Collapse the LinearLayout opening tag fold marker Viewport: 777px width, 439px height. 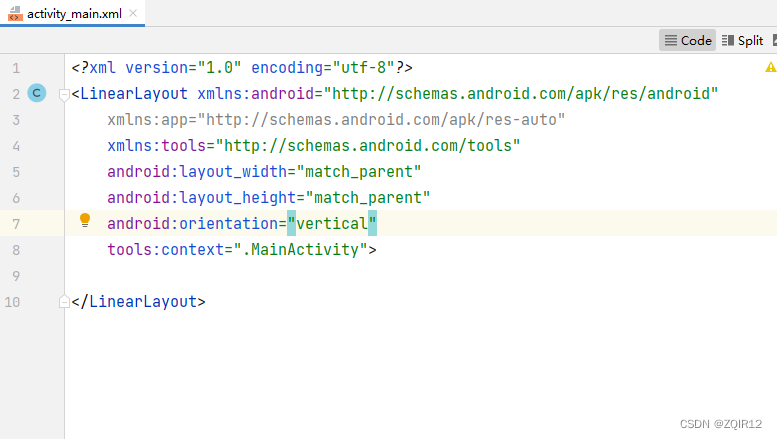tap(64, 94)
